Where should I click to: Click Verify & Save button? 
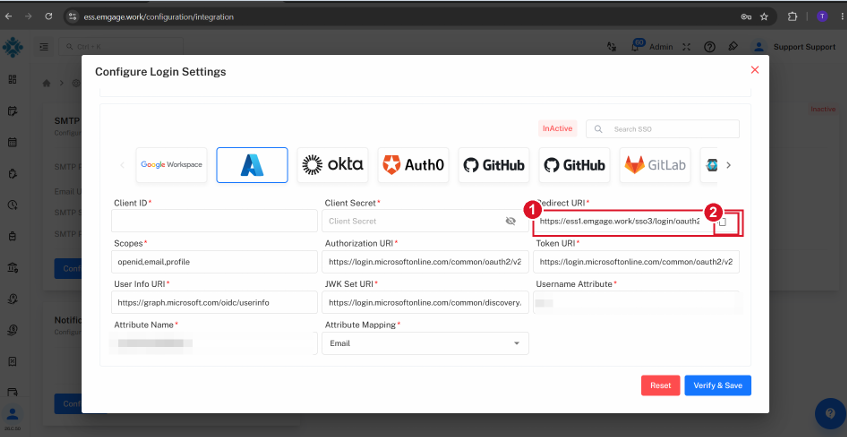tap(718, 386)
